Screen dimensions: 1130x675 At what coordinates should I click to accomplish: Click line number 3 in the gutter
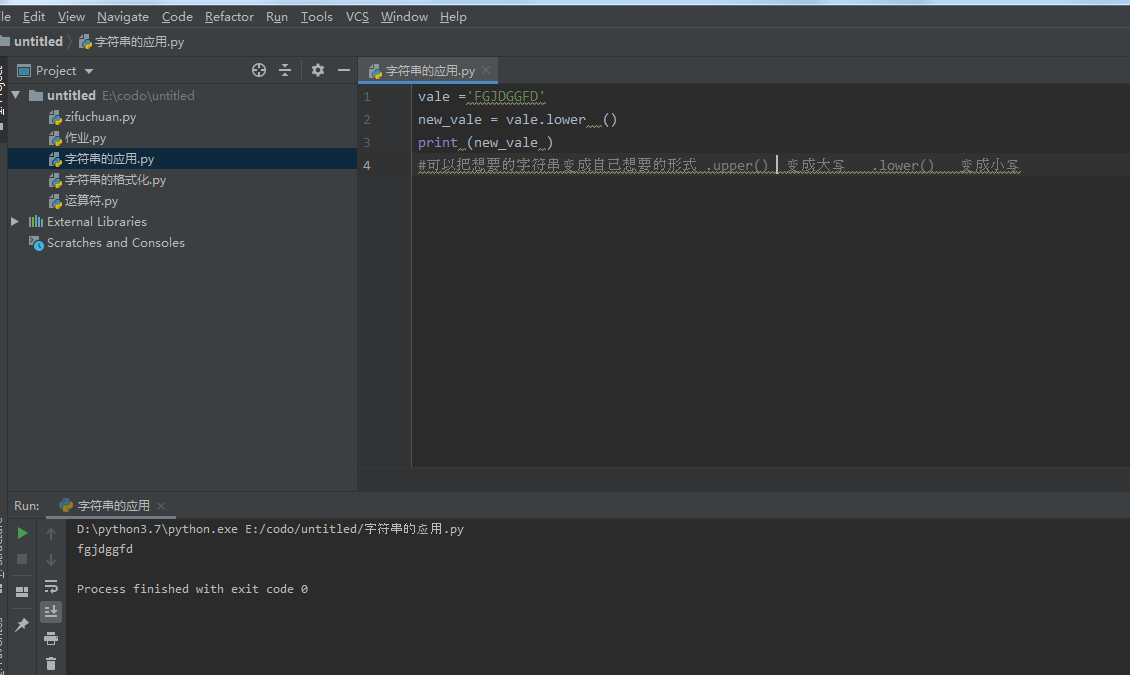click(x=367, y=143)
